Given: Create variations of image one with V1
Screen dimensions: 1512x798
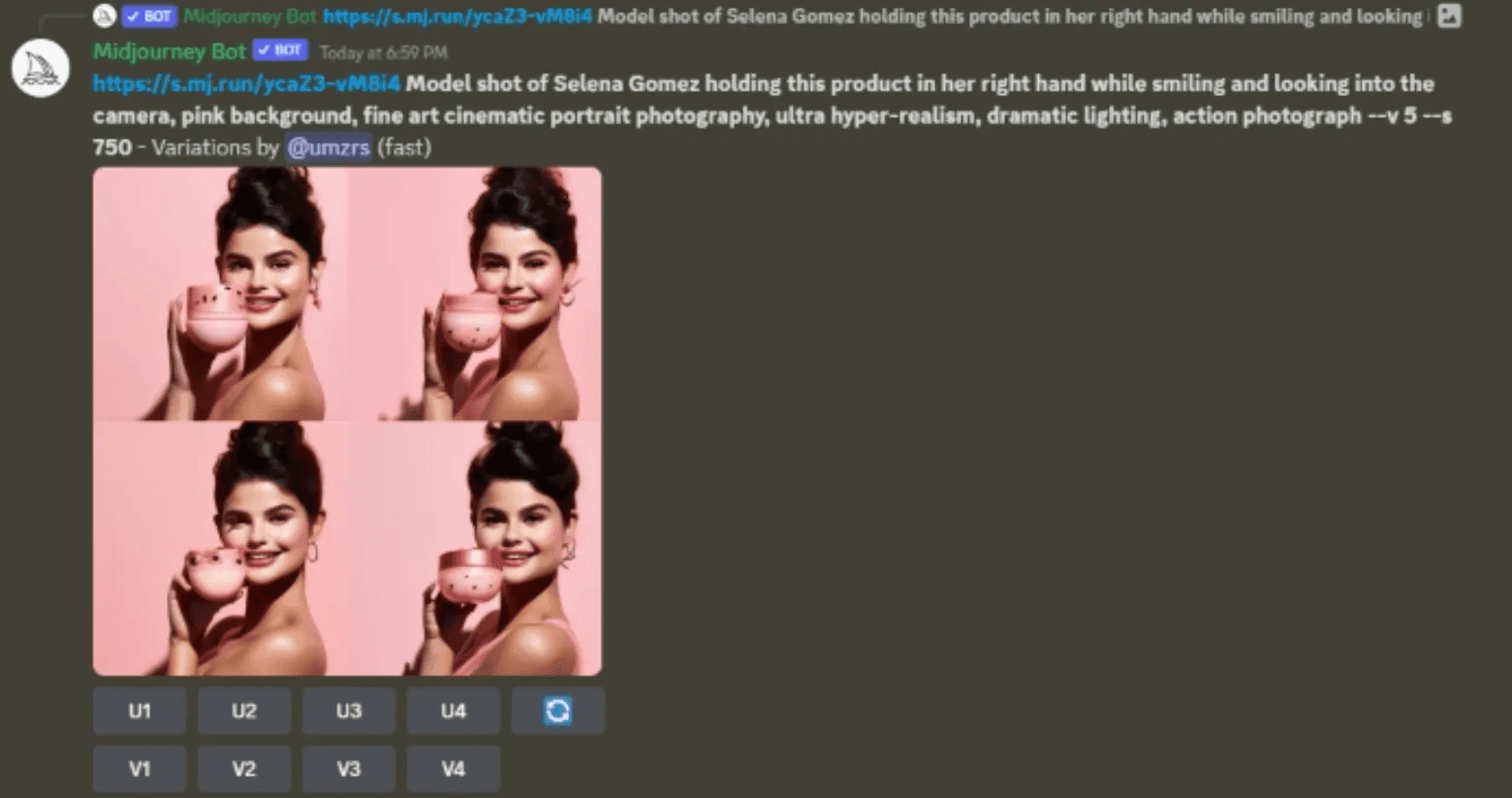Looking at the screenshot, I should point(140,769).
